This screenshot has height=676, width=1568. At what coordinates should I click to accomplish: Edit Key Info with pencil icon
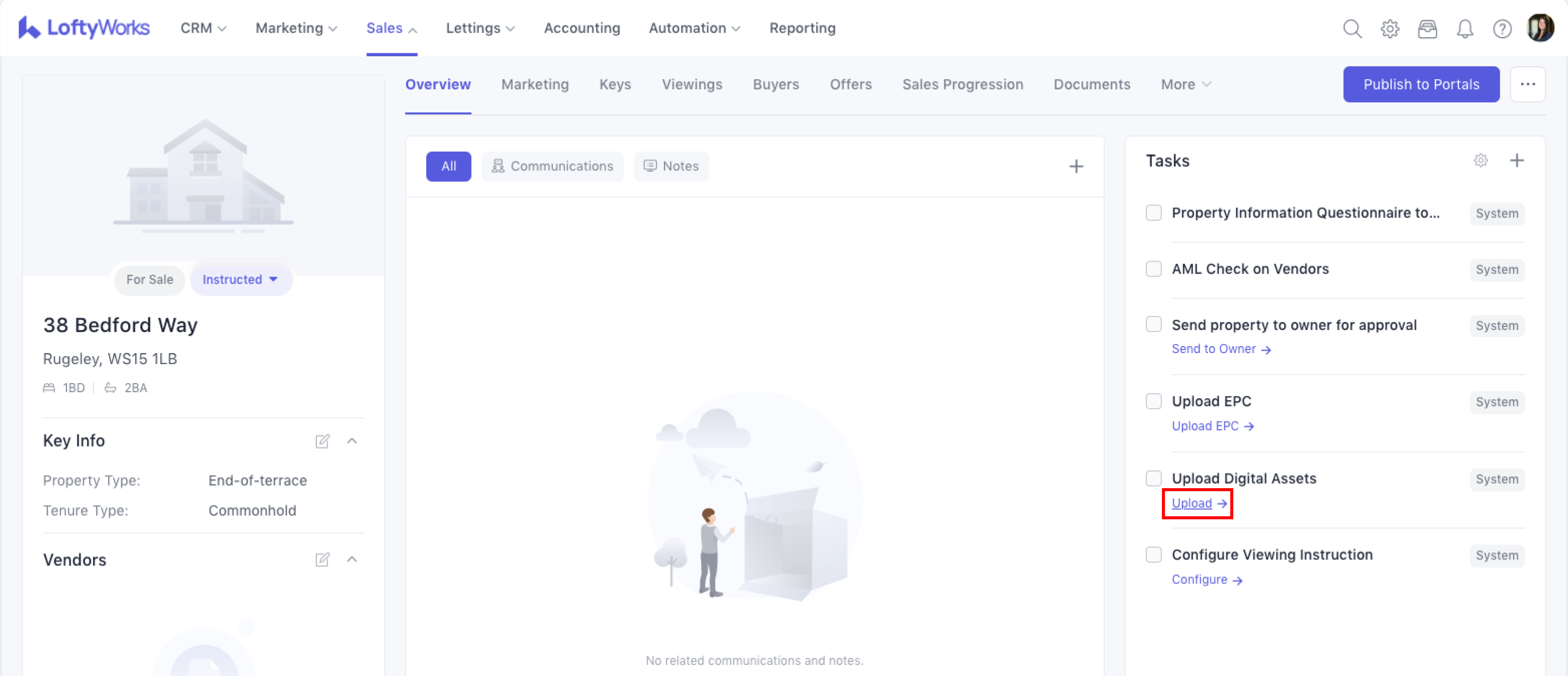click(x=322, y=441)
